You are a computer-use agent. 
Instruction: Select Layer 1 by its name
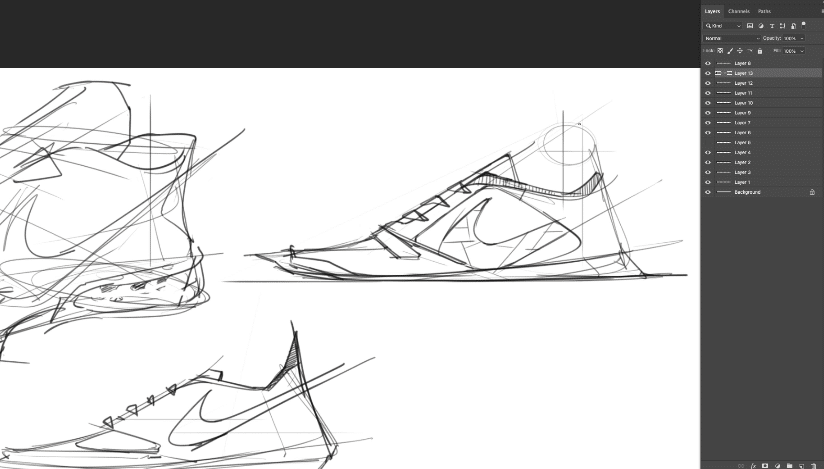click(x=743, y=182)
